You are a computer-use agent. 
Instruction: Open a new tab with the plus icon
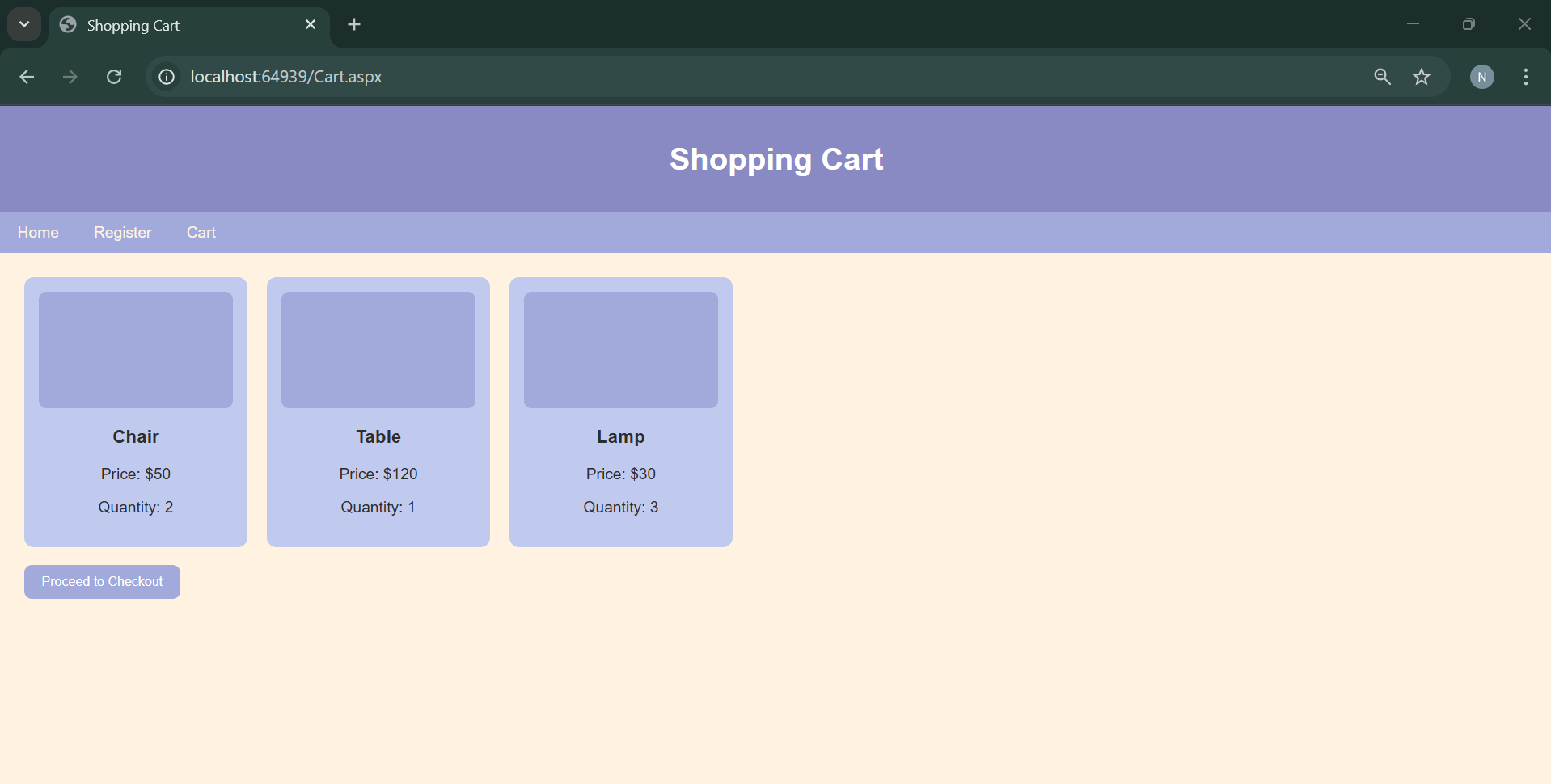tap(353, 24)
